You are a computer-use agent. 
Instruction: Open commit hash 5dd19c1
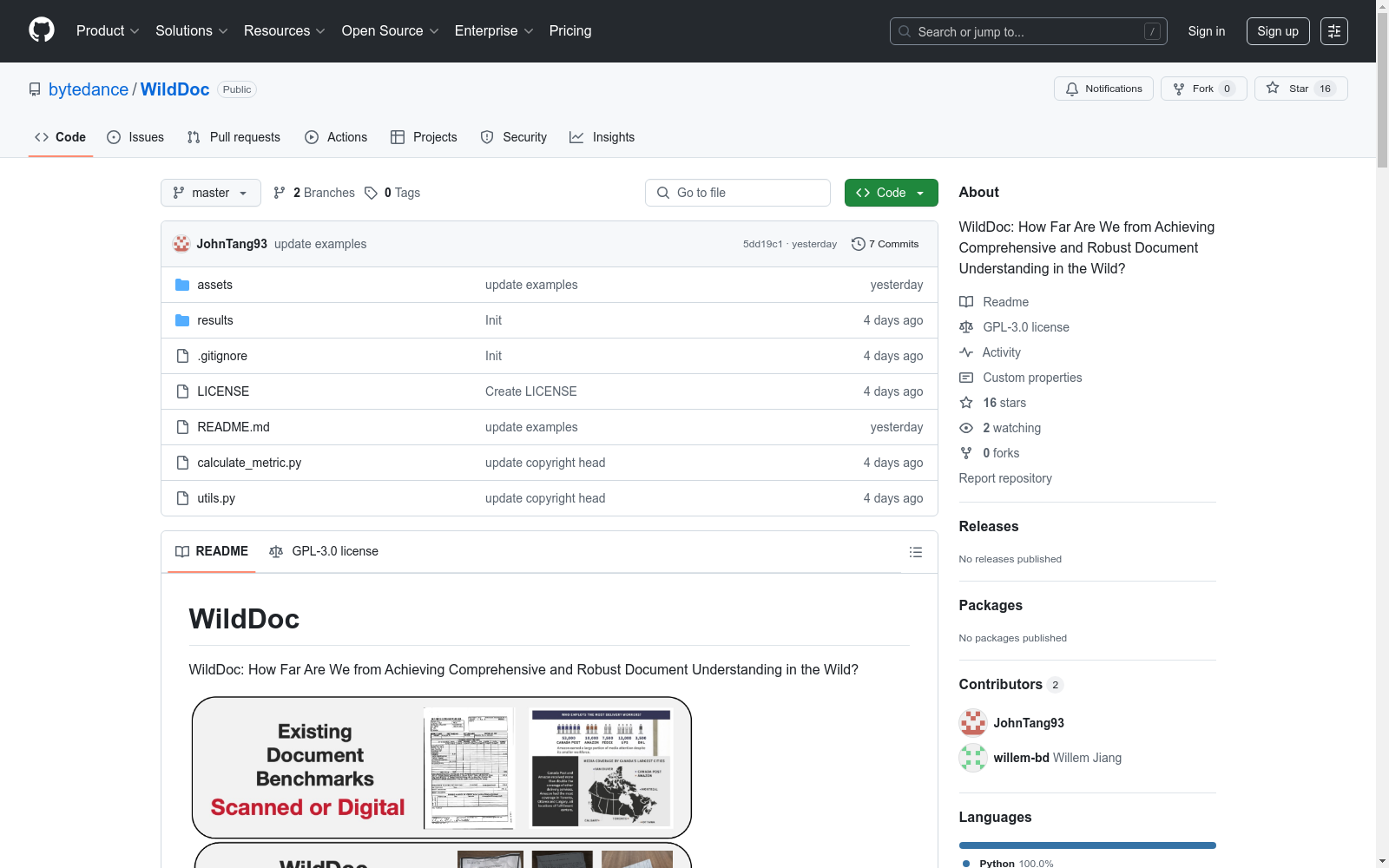click(763, 244)
